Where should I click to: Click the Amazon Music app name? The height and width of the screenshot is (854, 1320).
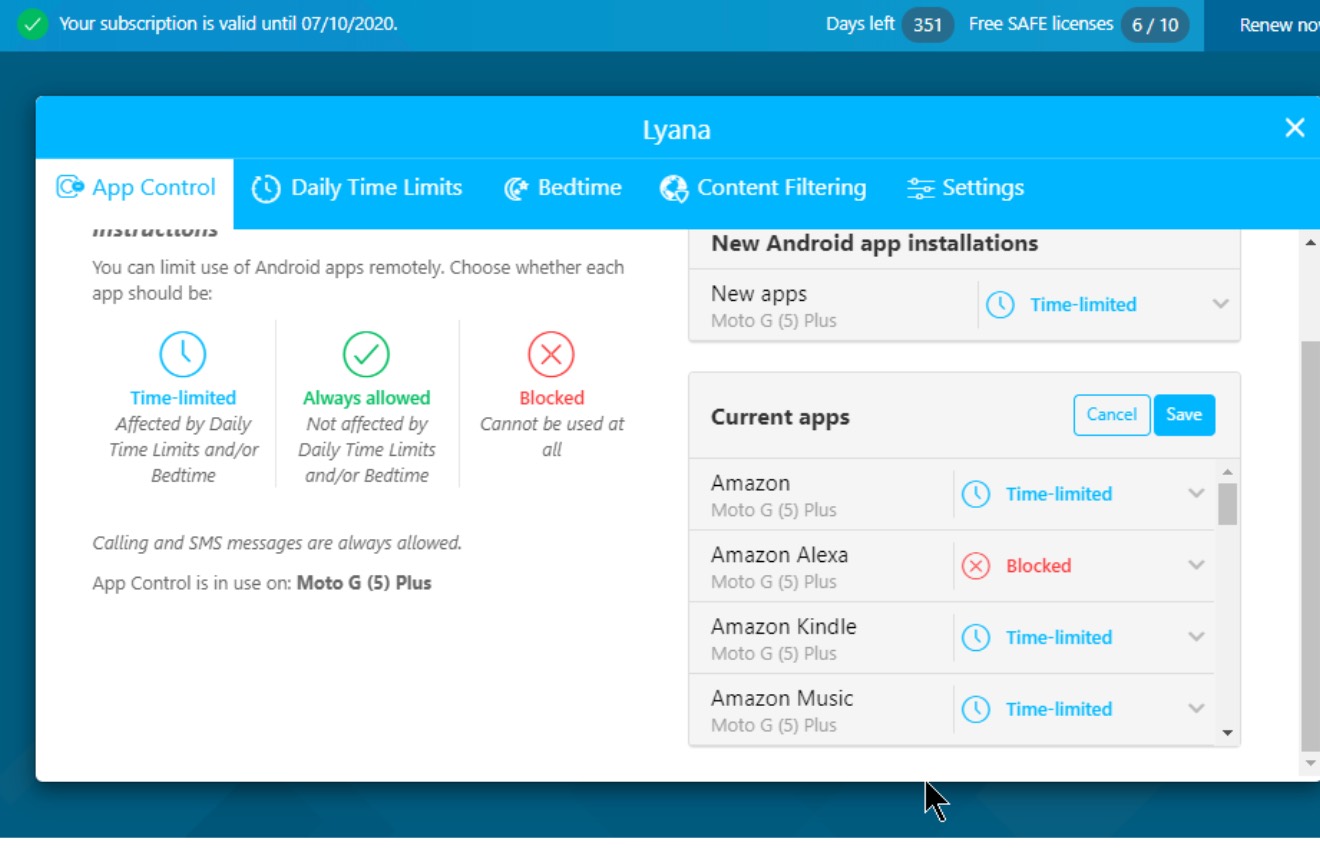click(x=782, y=699)
